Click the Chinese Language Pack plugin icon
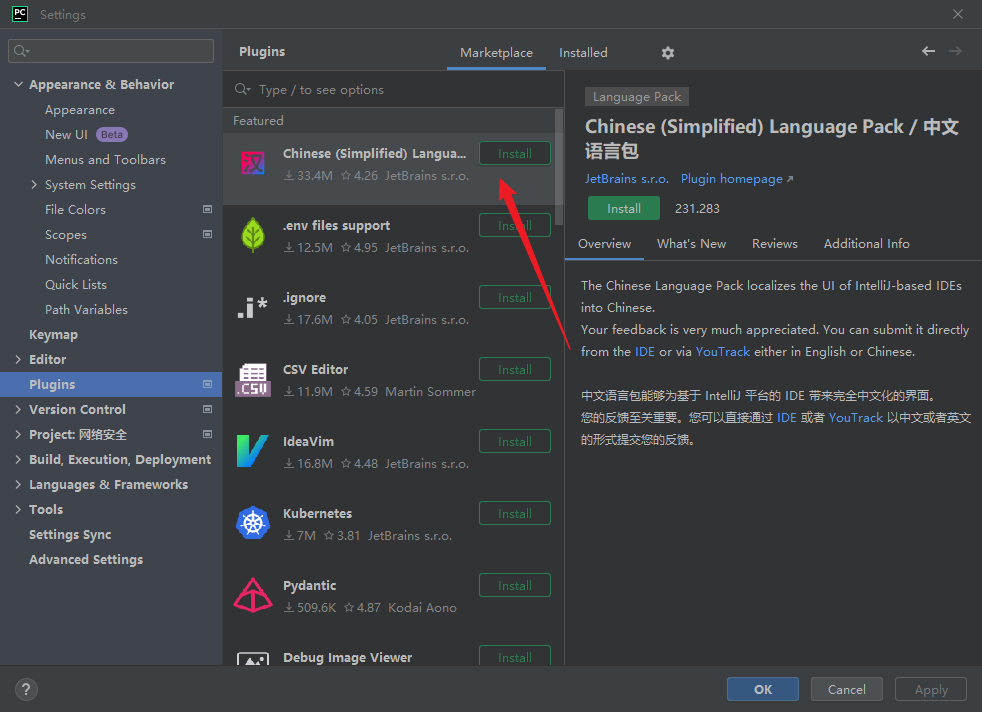Screen dimensions: 982x712 pyautogui.click(x=253, y=163)
